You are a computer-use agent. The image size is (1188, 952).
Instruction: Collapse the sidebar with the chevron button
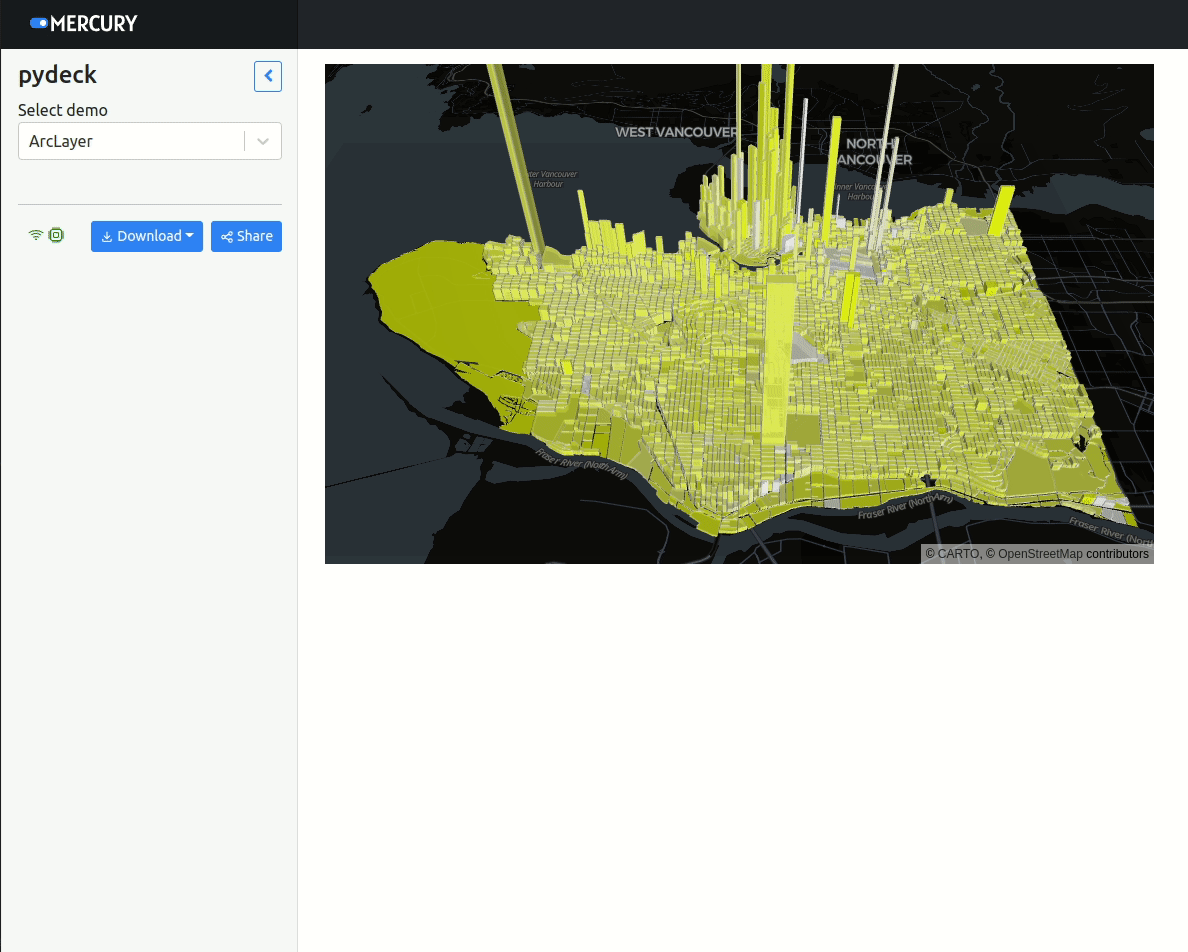268,76
